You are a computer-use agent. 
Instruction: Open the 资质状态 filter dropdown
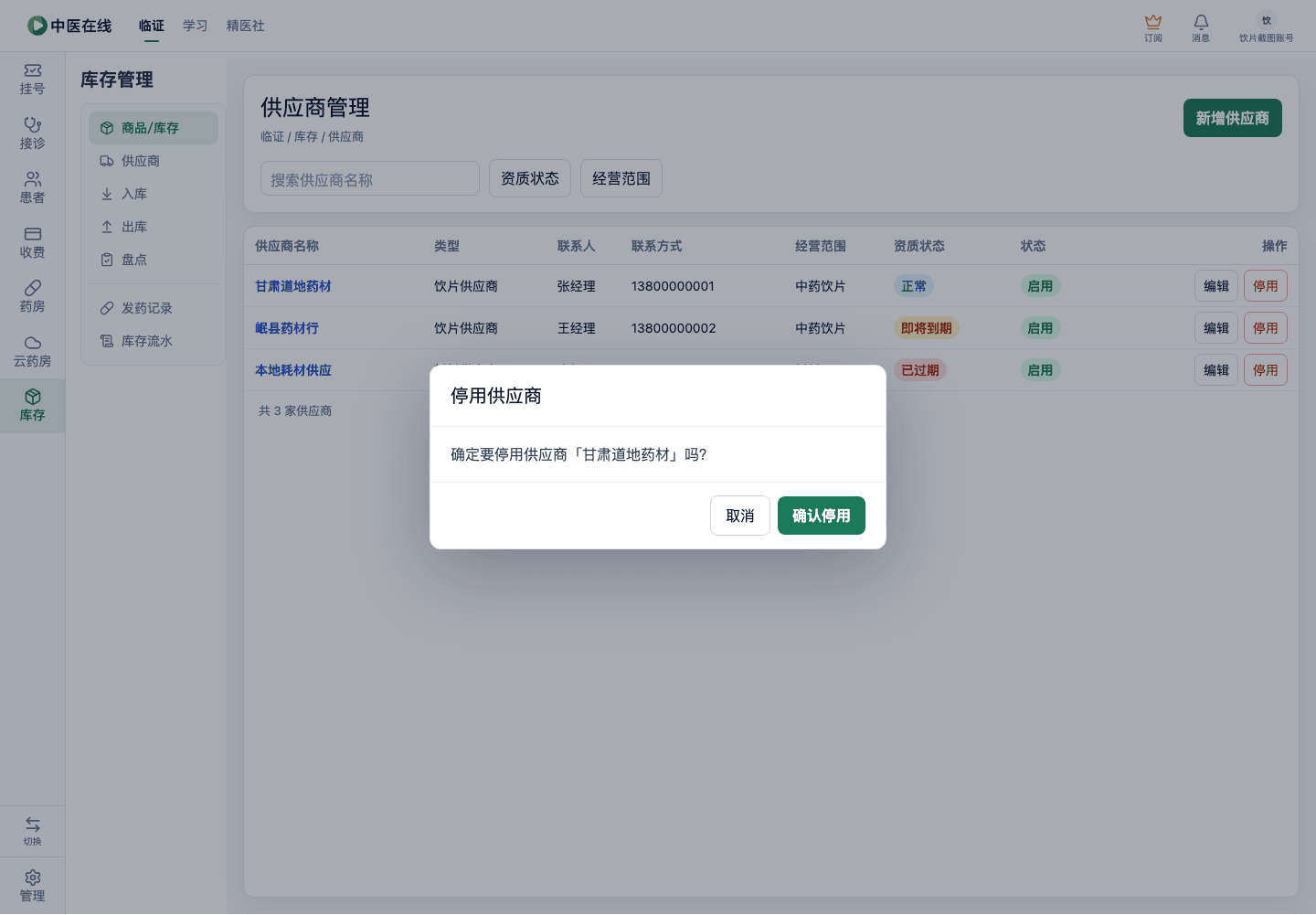530,178
